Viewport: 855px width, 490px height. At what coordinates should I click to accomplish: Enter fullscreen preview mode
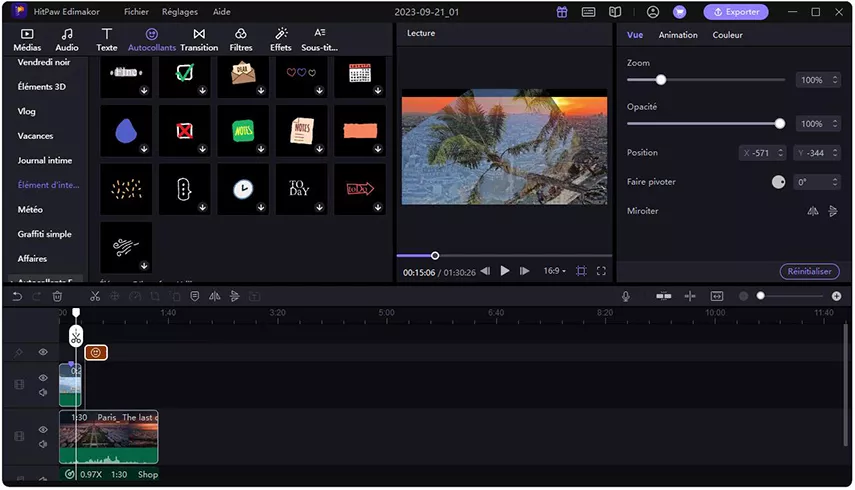pyautogui.click(x=601, y=271)
